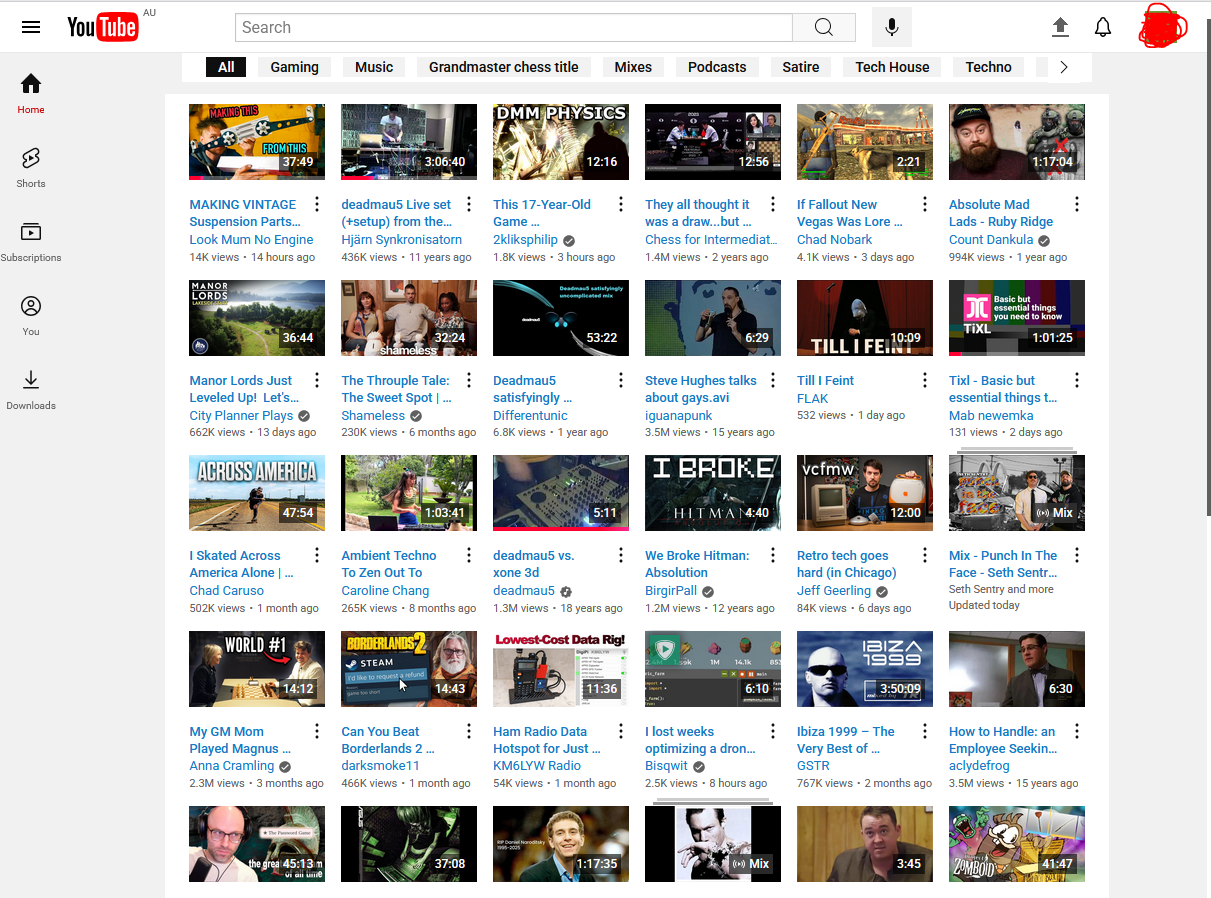Select the Mixes filter chip

point(633,67)
